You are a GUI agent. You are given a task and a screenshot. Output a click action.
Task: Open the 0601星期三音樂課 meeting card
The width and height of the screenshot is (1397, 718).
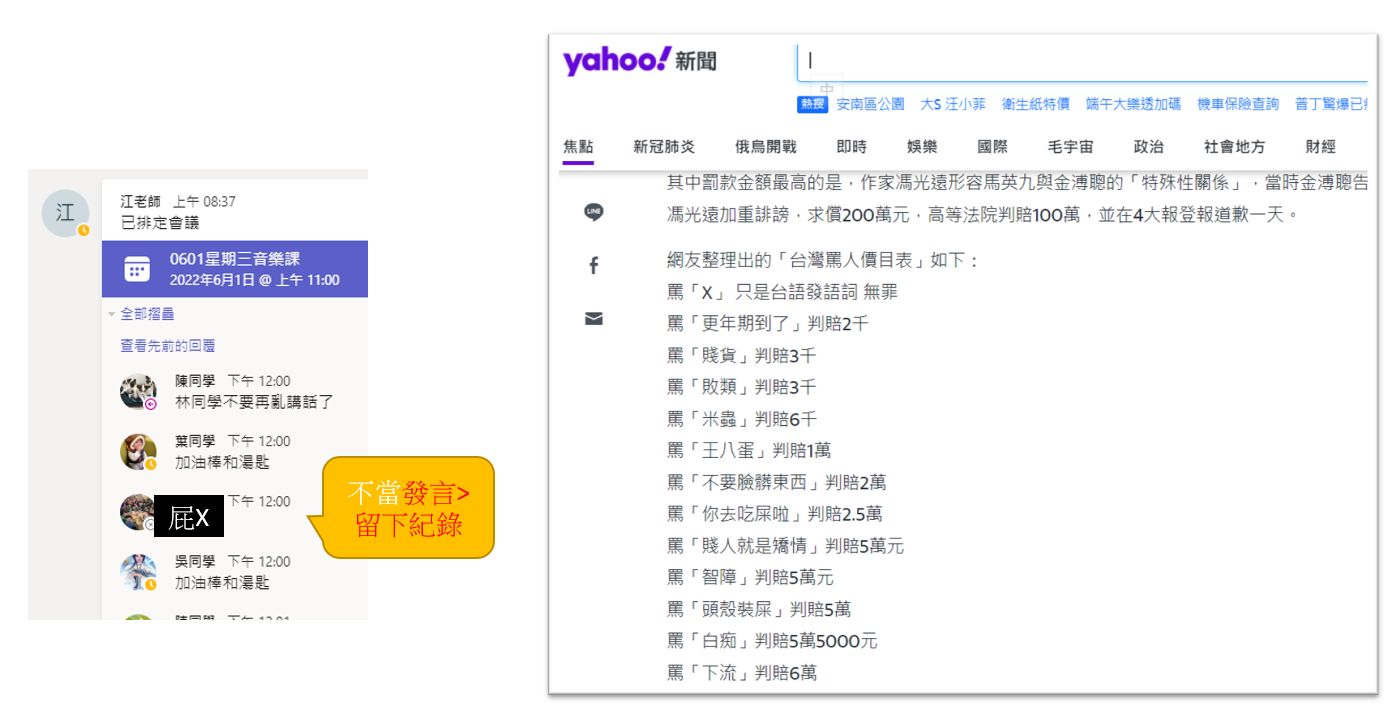point(235,269)
